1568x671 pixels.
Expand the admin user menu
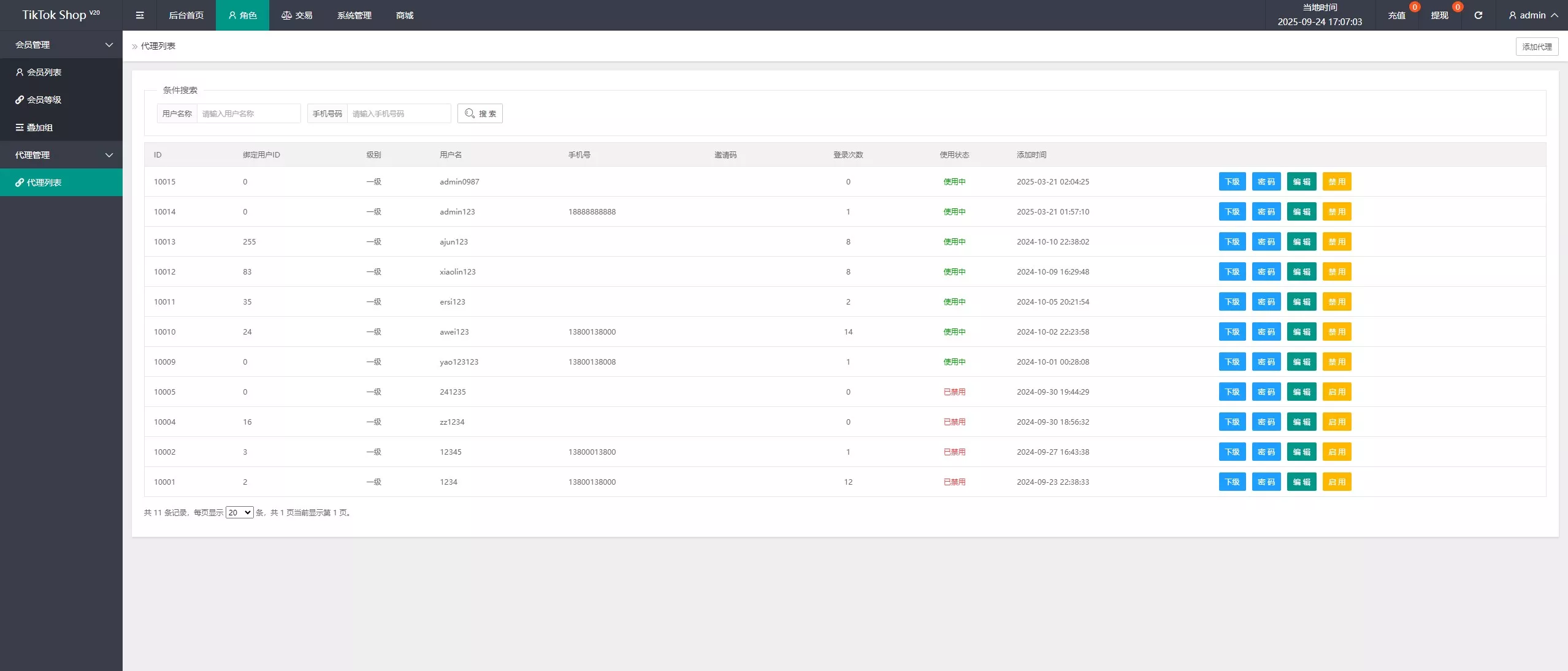(1533, 15)
